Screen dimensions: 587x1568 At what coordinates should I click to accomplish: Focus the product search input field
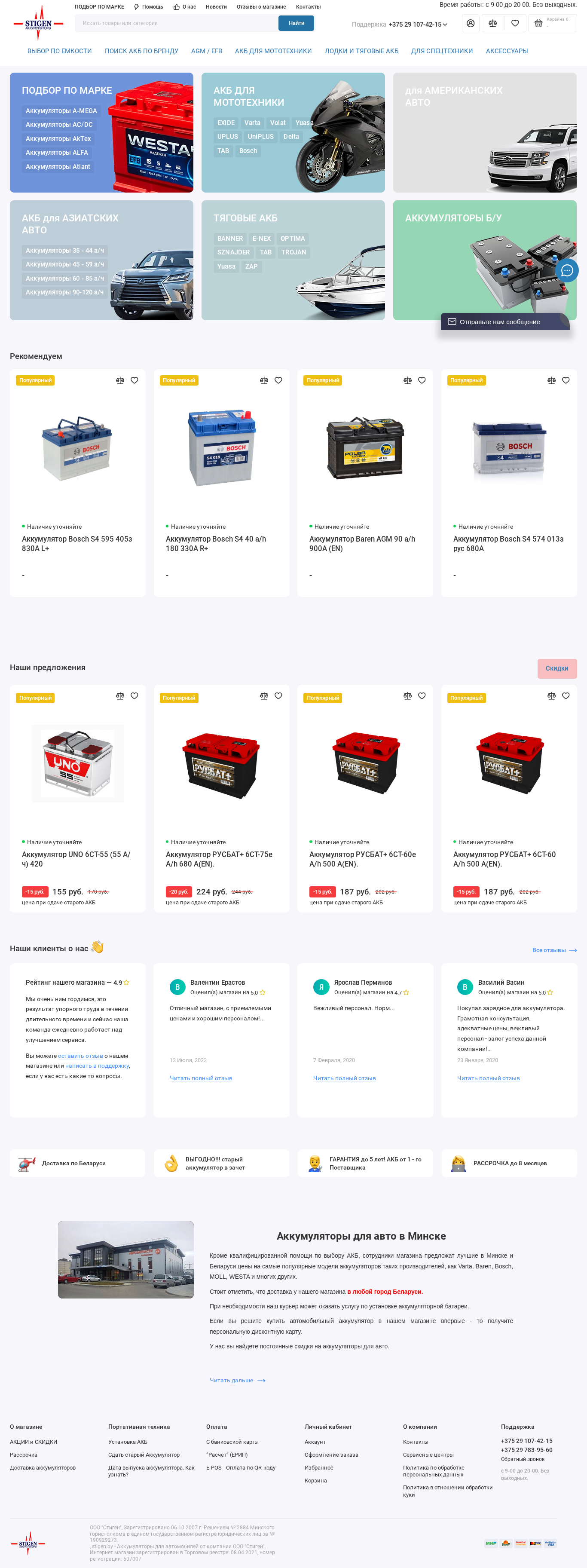click(x=176, y=23)
